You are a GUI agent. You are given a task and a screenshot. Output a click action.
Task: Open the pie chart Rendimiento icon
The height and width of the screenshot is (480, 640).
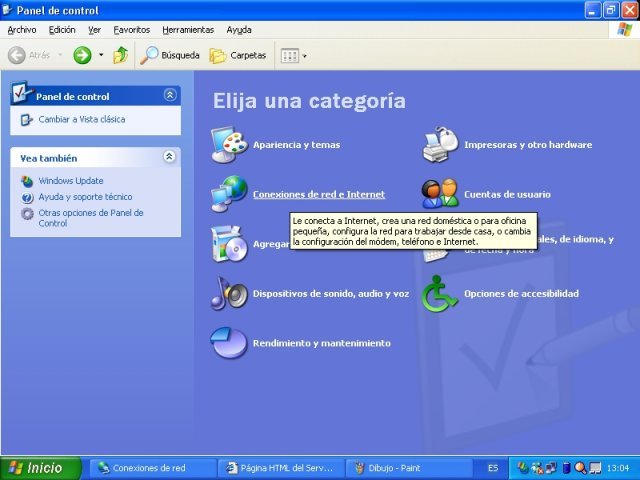[229, 343]
